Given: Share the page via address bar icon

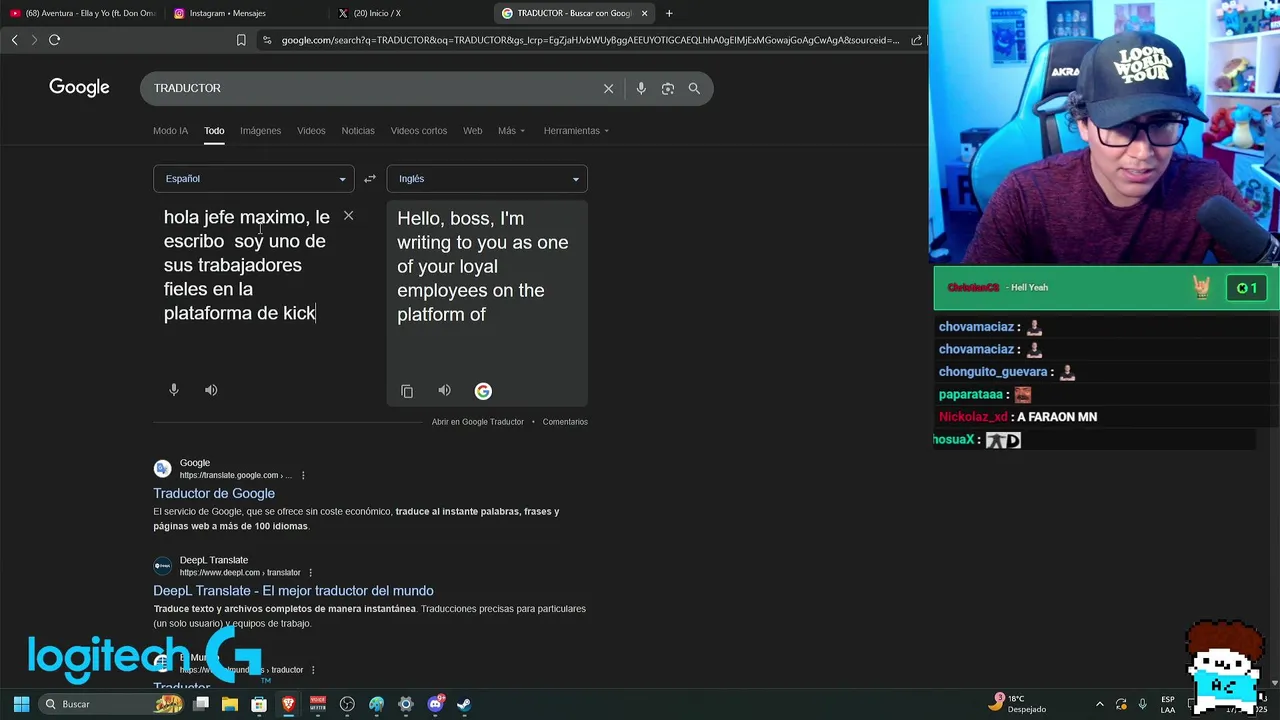Looking at the screenshot, I should pos(916,40).
